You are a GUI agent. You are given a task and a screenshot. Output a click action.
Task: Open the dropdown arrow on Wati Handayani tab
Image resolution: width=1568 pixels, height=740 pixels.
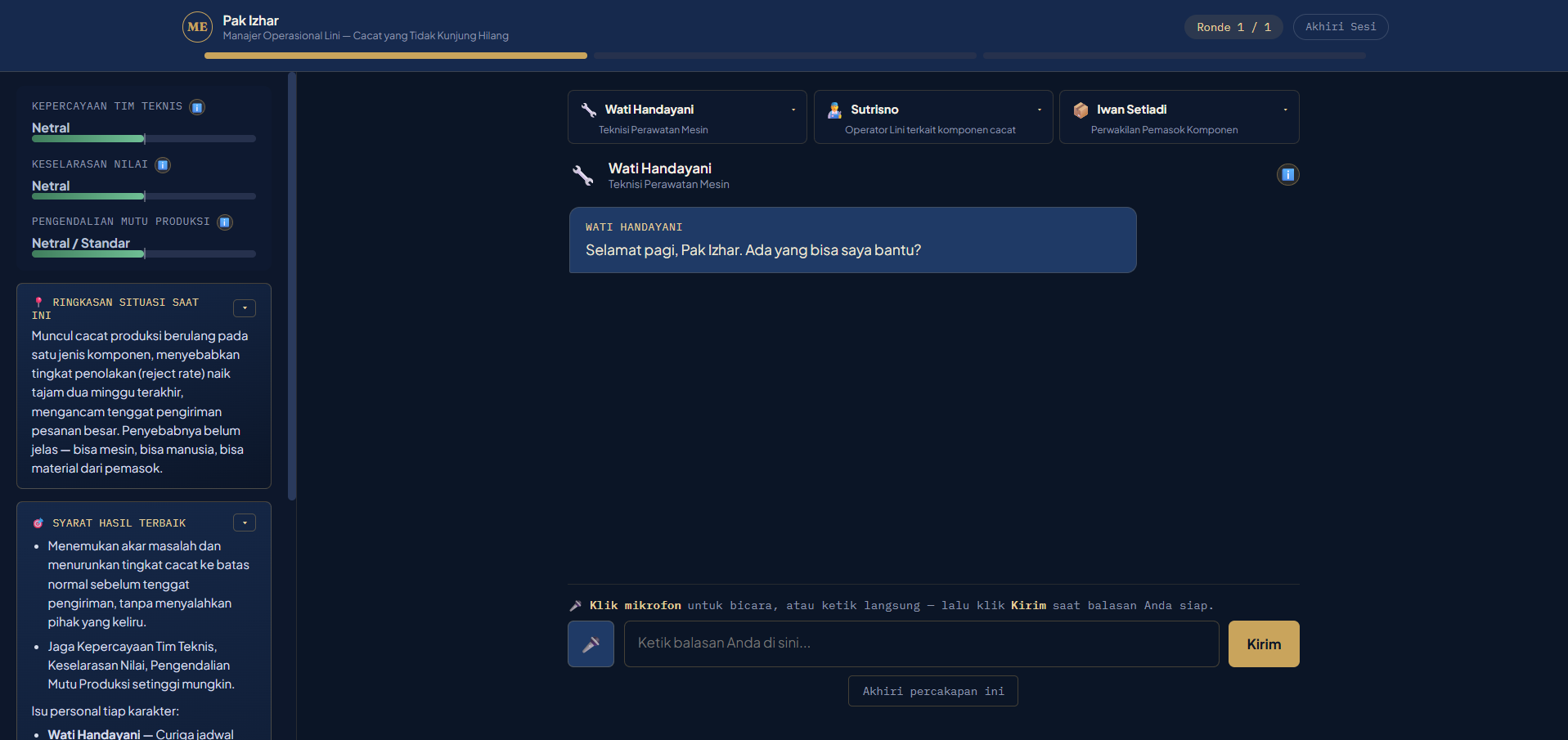[793, 110]
